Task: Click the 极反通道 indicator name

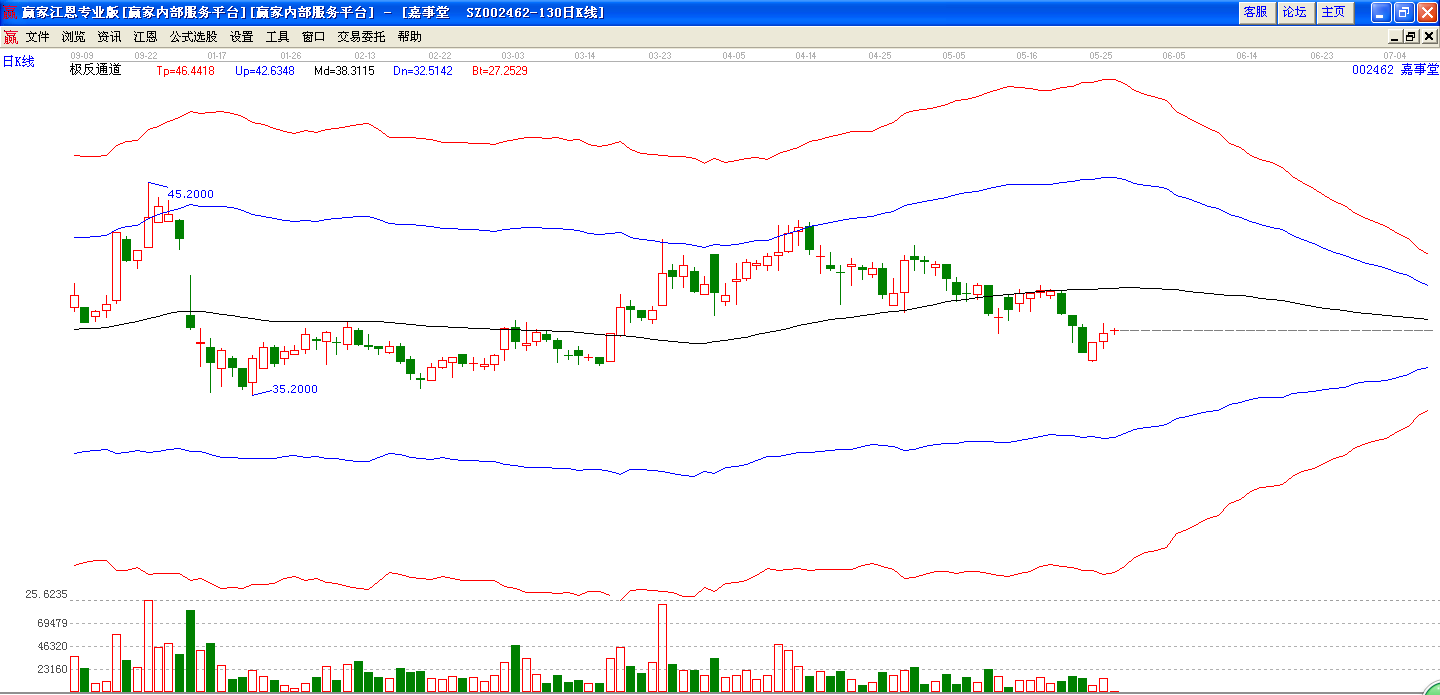Action: click(95, 70)
